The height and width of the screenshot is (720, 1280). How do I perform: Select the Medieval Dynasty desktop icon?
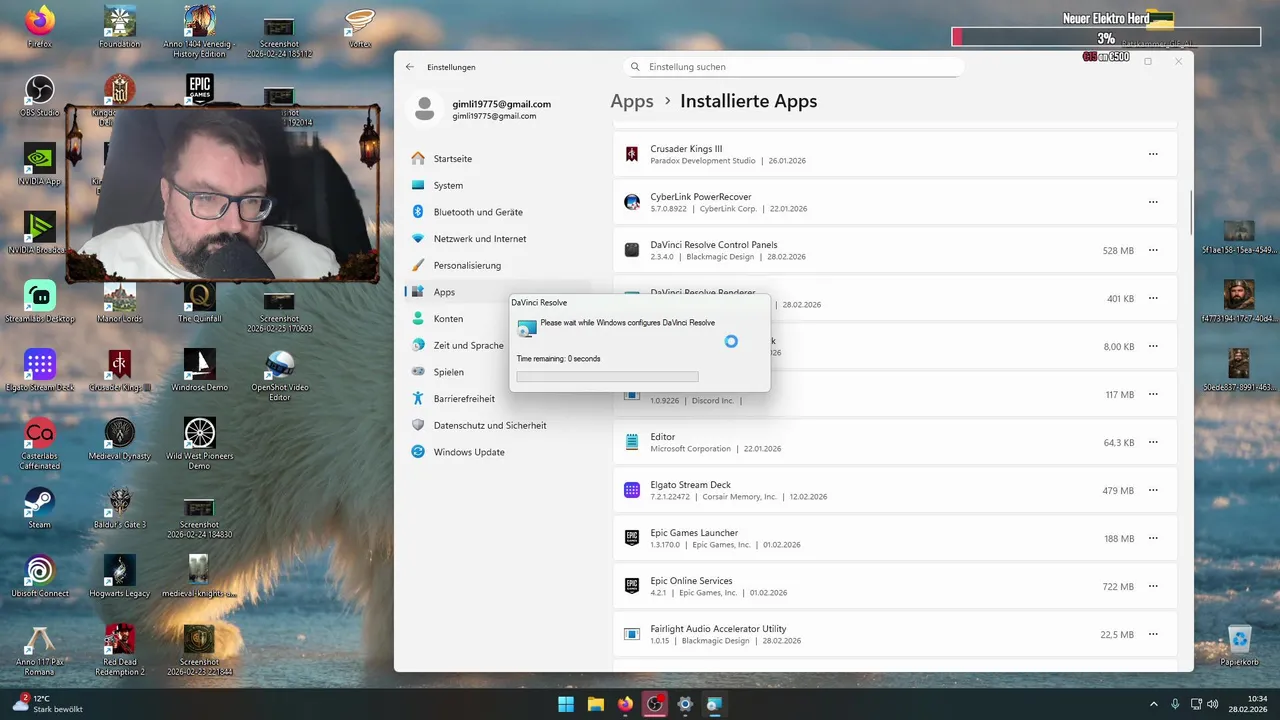[x=120, y=438]
